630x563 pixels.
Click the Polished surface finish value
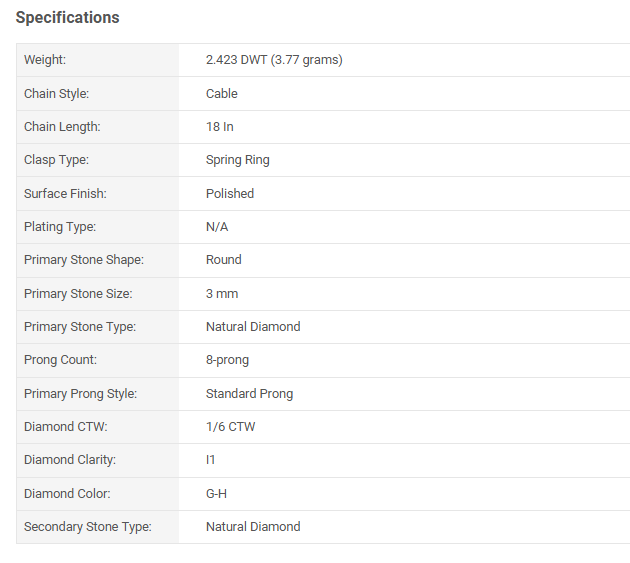230,194
